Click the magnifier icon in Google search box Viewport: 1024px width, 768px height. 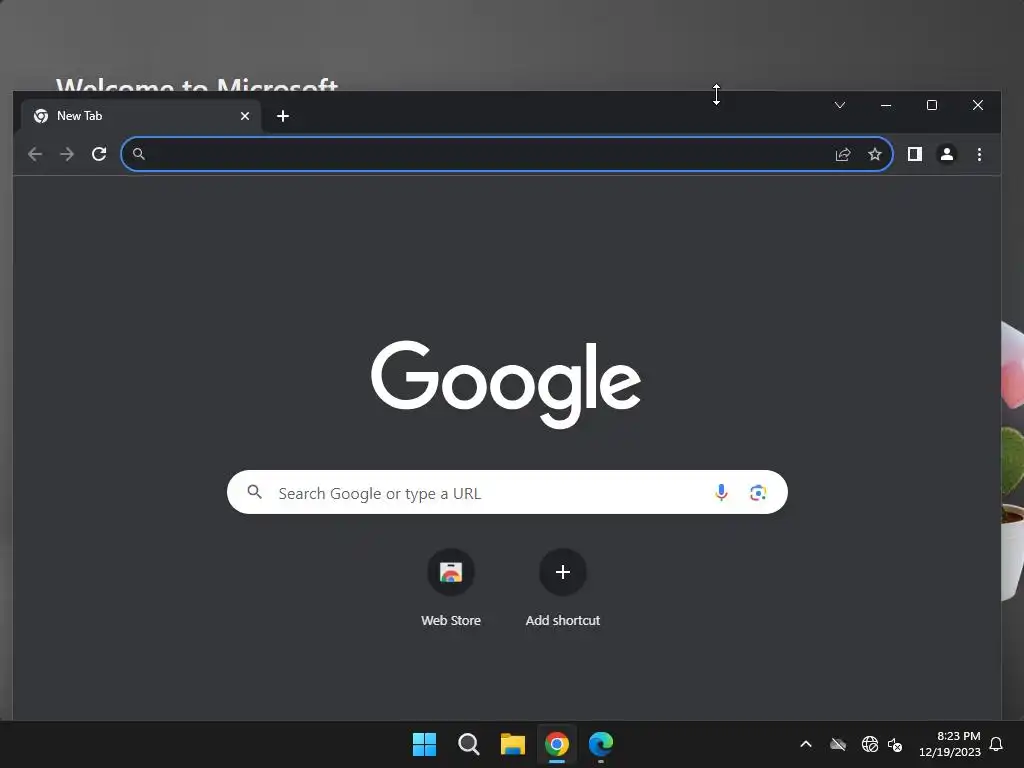coord(255,492)
